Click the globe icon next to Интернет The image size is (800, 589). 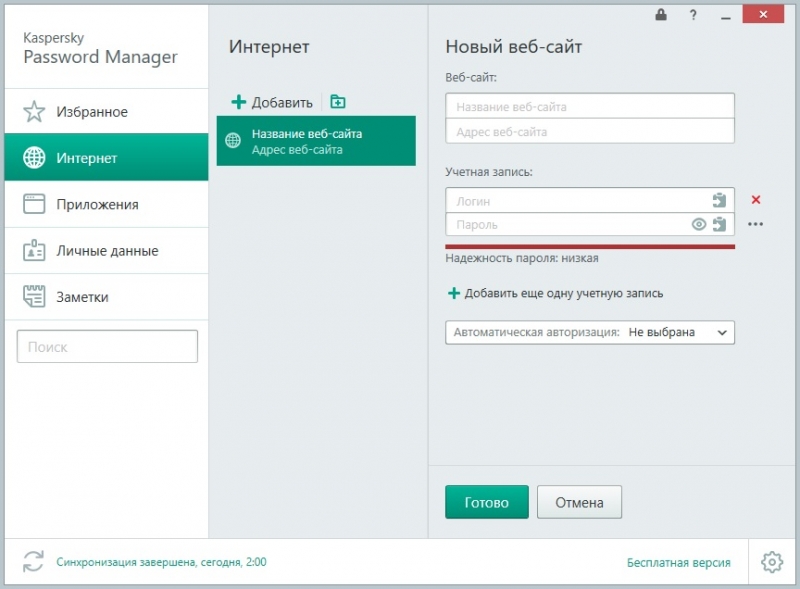[34, 158]
